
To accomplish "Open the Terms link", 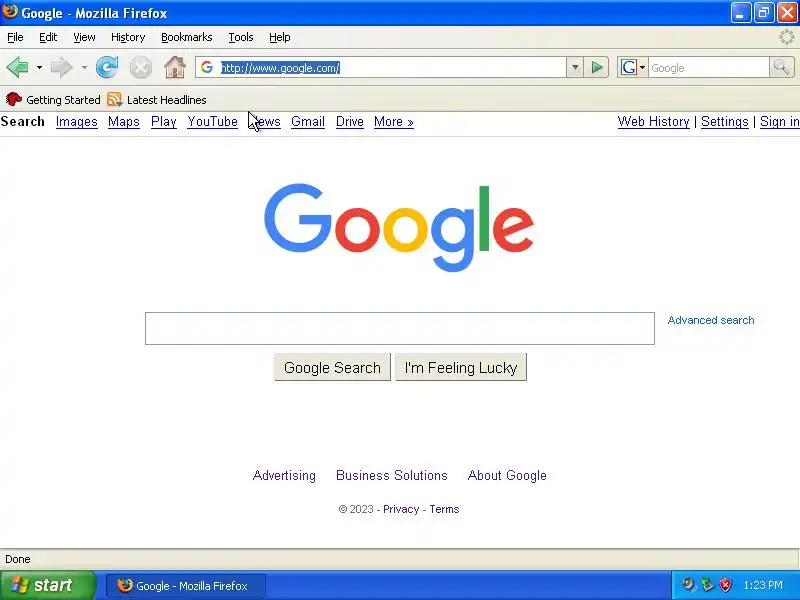I will (x=444, y=509).
